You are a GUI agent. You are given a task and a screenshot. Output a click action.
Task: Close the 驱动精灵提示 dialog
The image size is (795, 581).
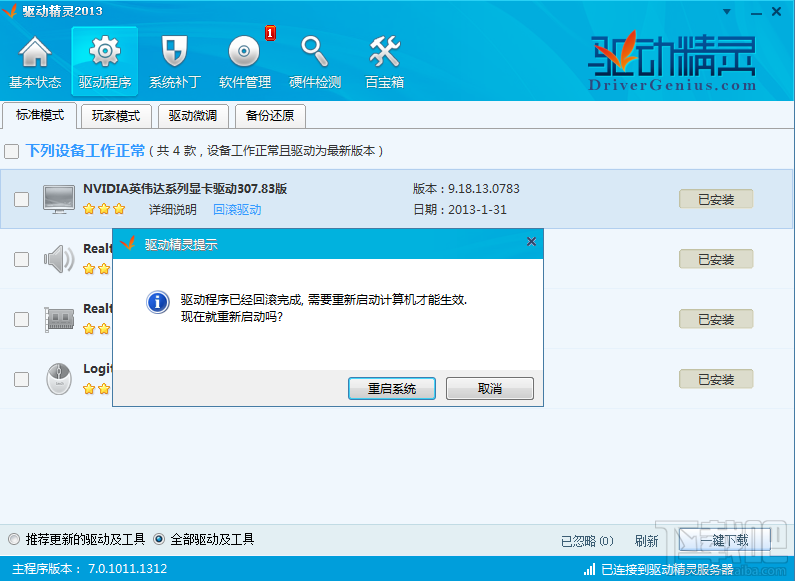point(531,242)
